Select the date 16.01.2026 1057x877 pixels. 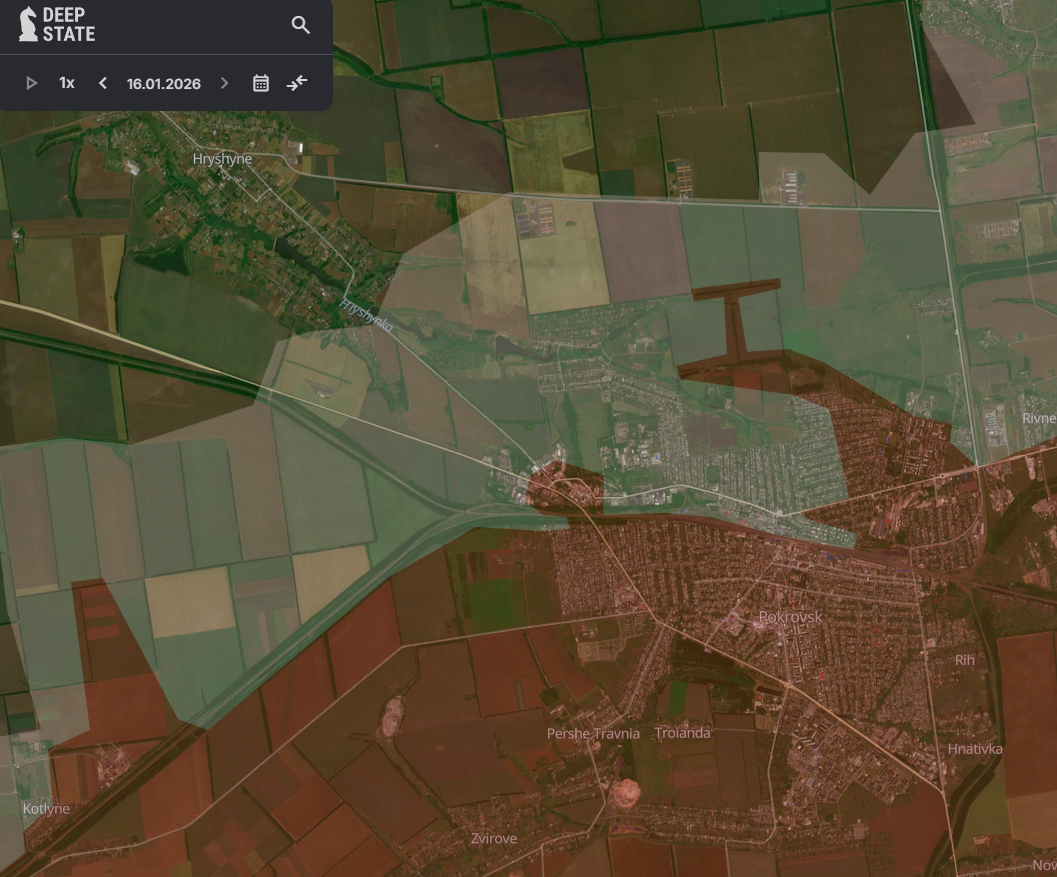(164, 84)
